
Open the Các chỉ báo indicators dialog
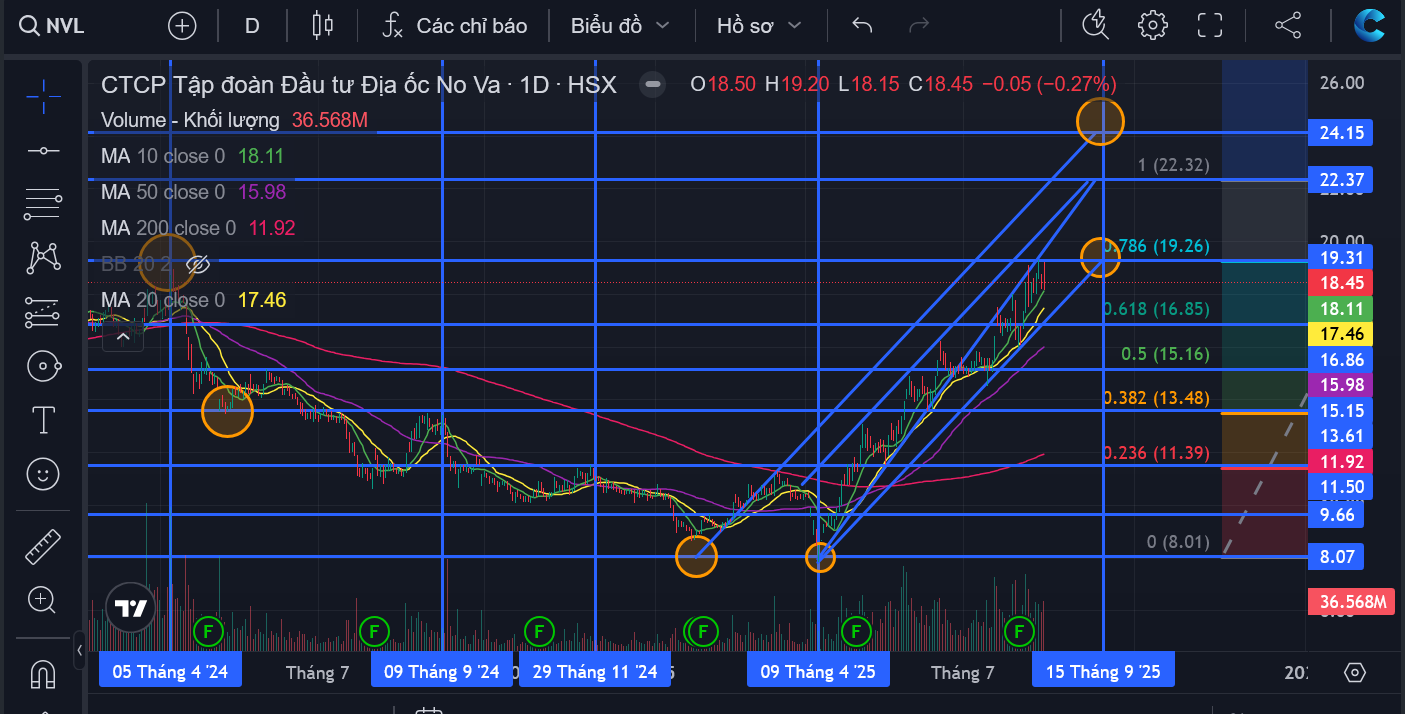pos(454,26)
